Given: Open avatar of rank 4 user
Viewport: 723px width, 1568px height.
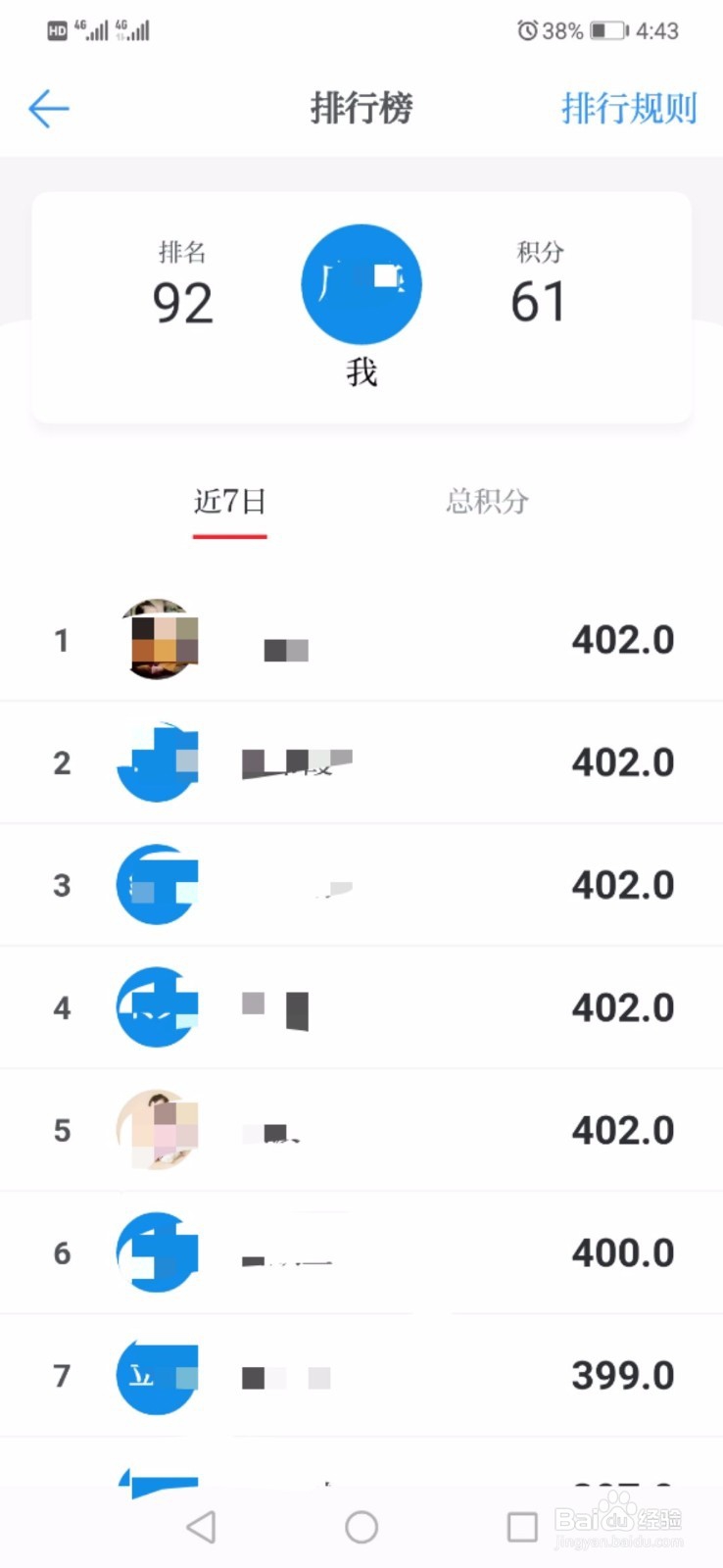Looking at the screenshot, I should coord(158,1007).
